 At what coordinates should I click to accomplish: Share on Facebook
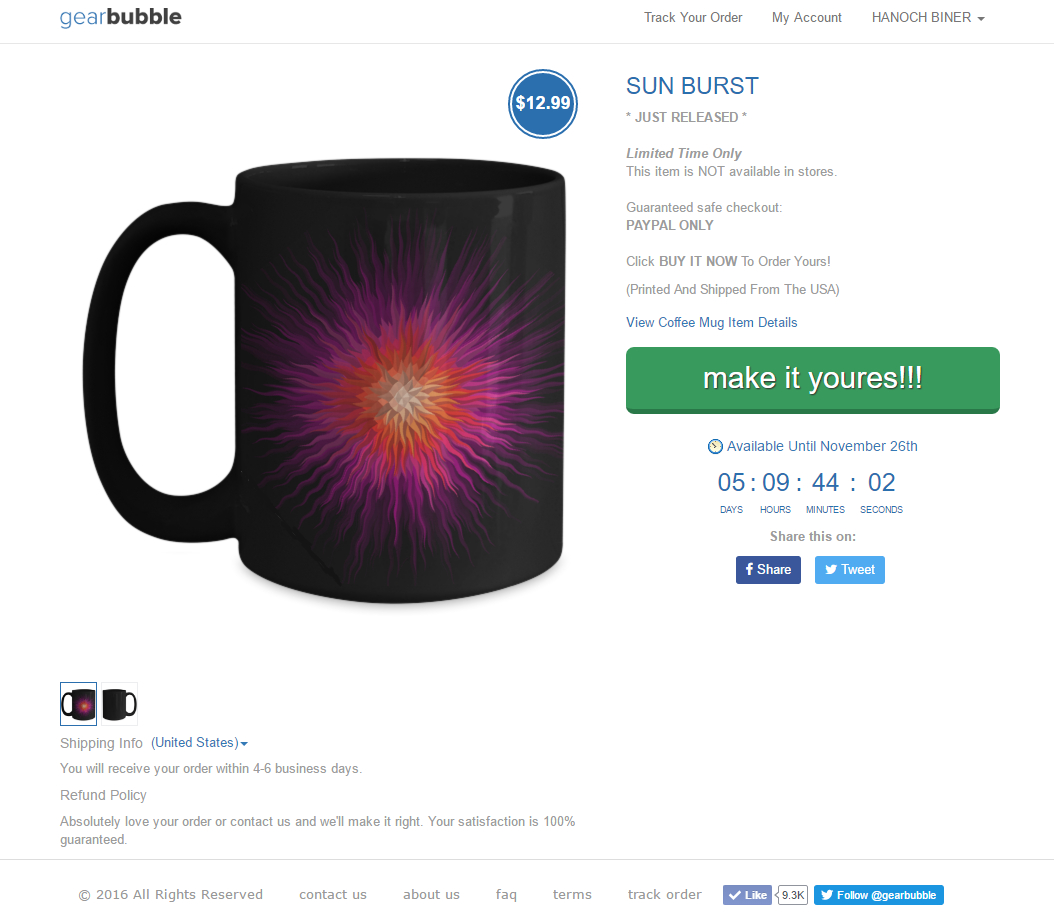pos(768,570)
